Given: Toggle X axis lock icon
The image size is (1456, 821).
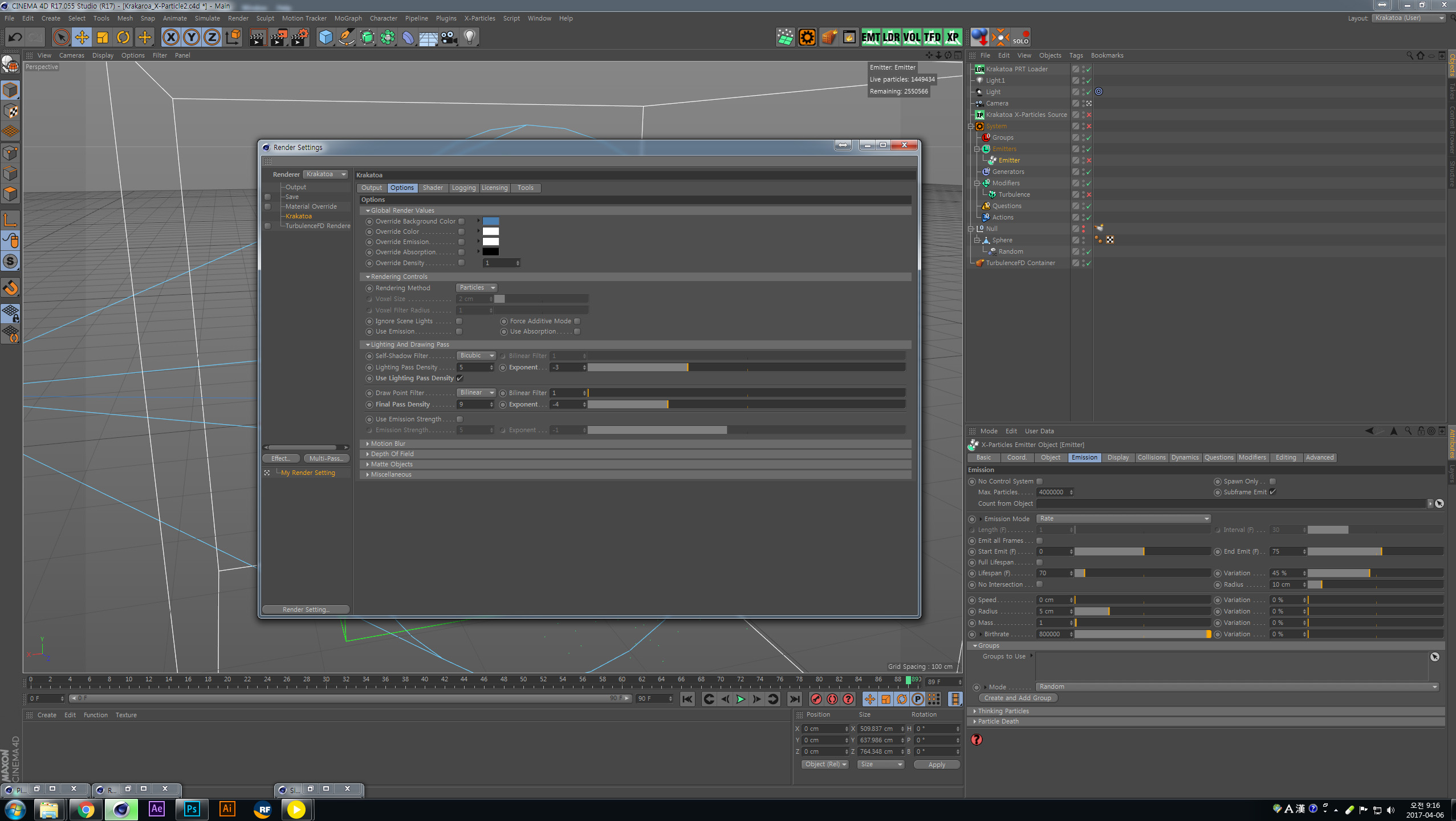Looking at the screenshot, I should pos(170,38).
